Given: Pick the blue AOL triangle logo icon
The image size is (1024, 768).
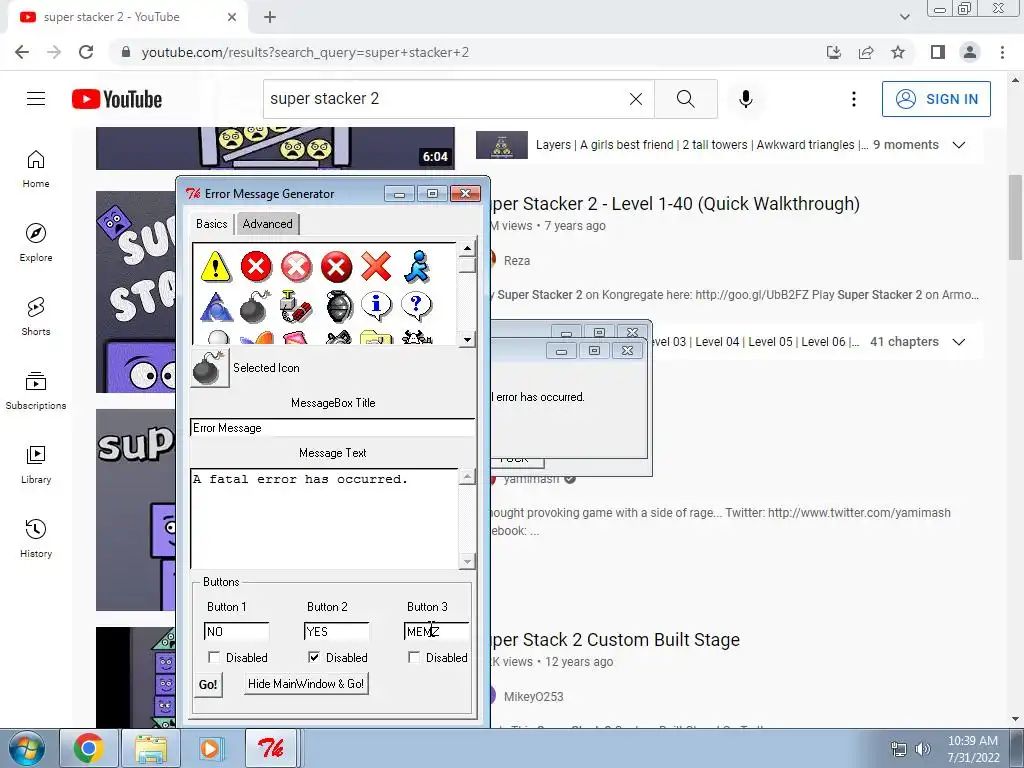Looking at the screenshot, I should pyautogui.click(x=216, y=306).
